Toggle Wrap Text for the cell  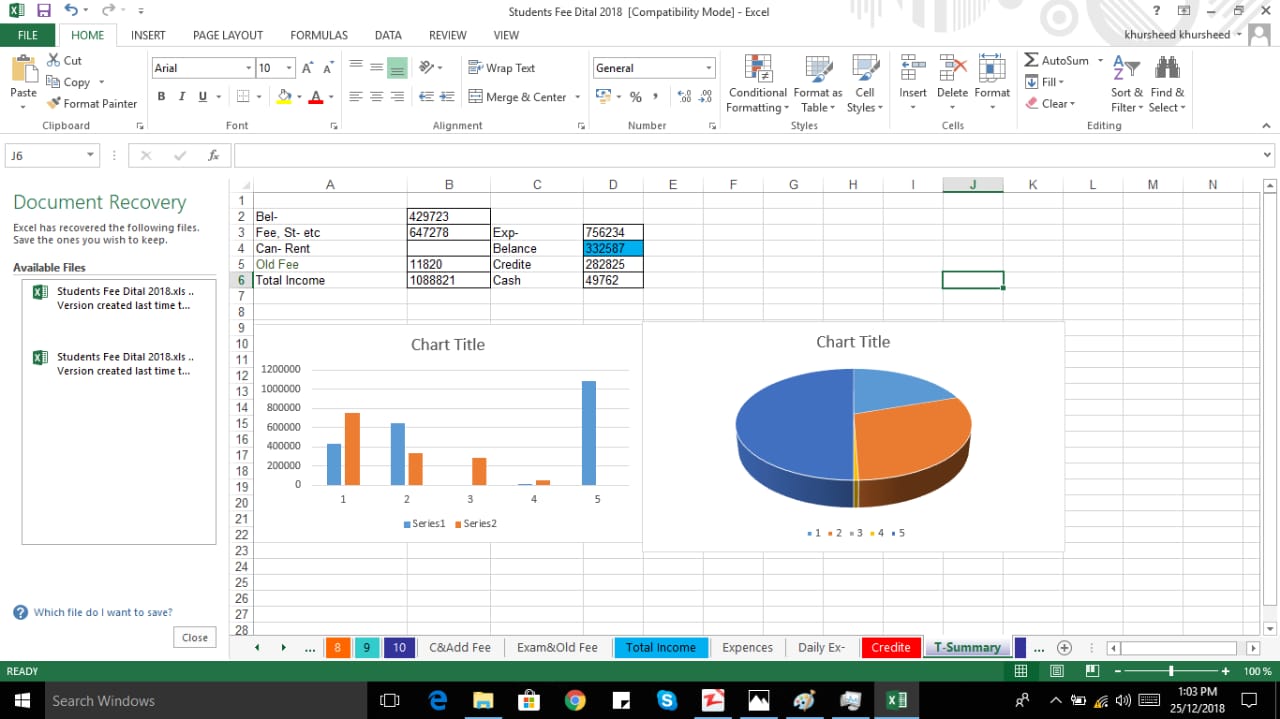pos(502,68)
